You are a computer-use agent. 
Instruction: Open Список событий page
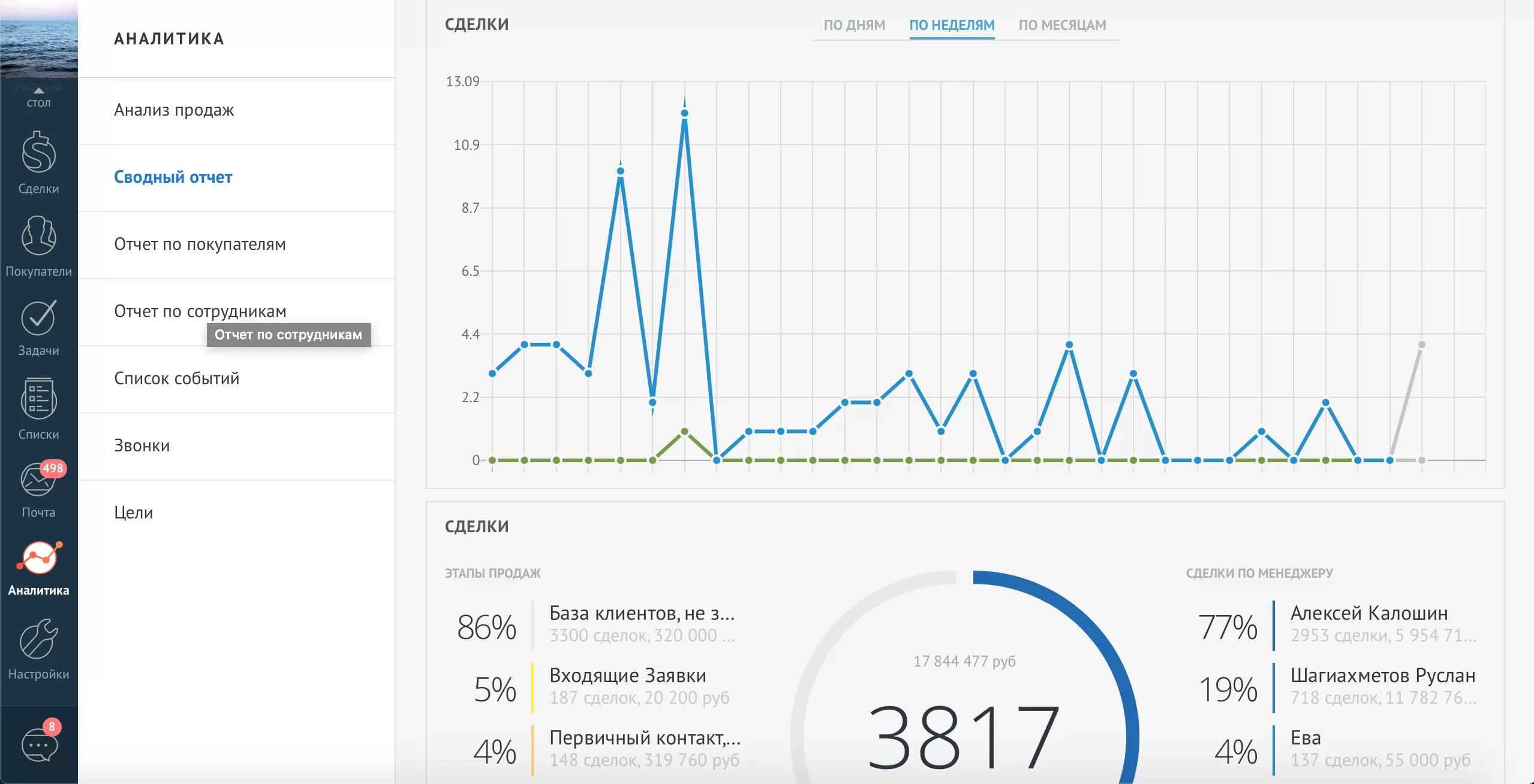tap(176, 379)
